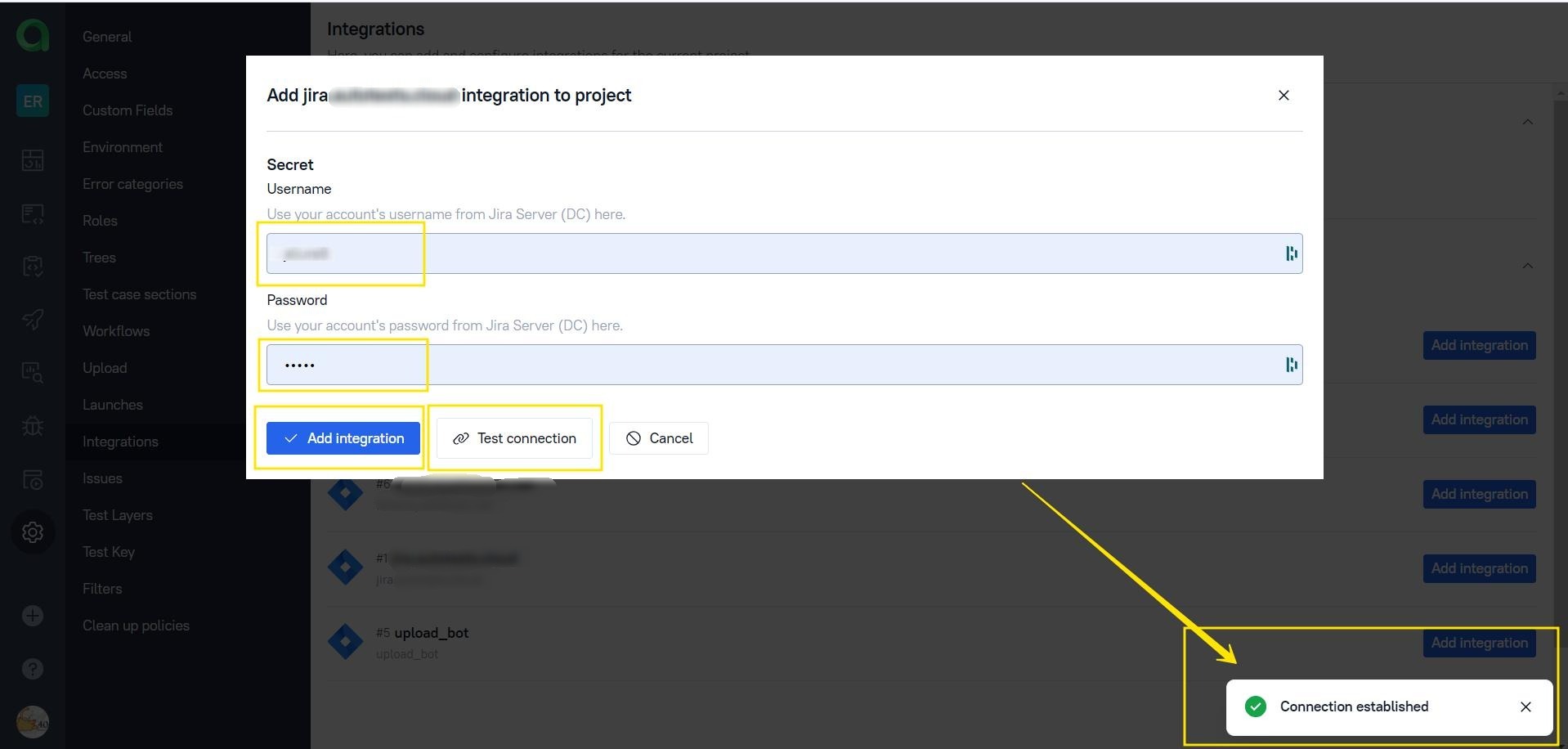Image resolution: width=1568 pixels, height=749 pixels.
Task: Open the Dashboards sidebar icon
Action: (x=33, y=160)
